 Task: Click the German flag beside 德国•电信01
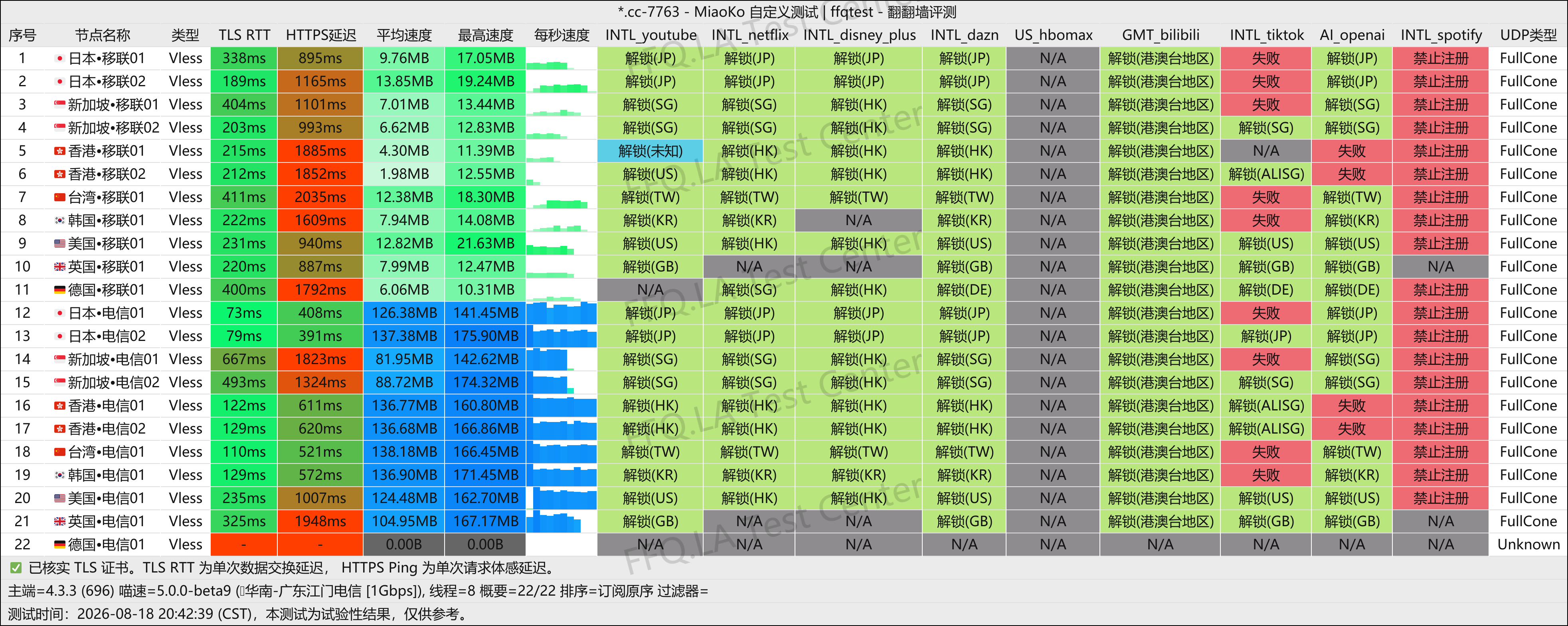pos(59,545)
